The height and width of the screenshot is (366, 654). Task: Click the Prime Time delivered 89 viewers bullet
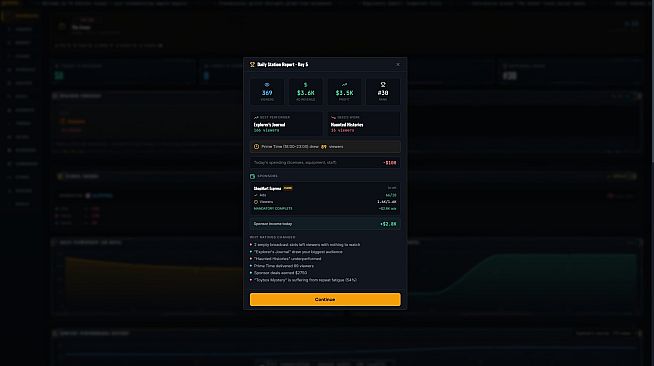click(284, 266)
